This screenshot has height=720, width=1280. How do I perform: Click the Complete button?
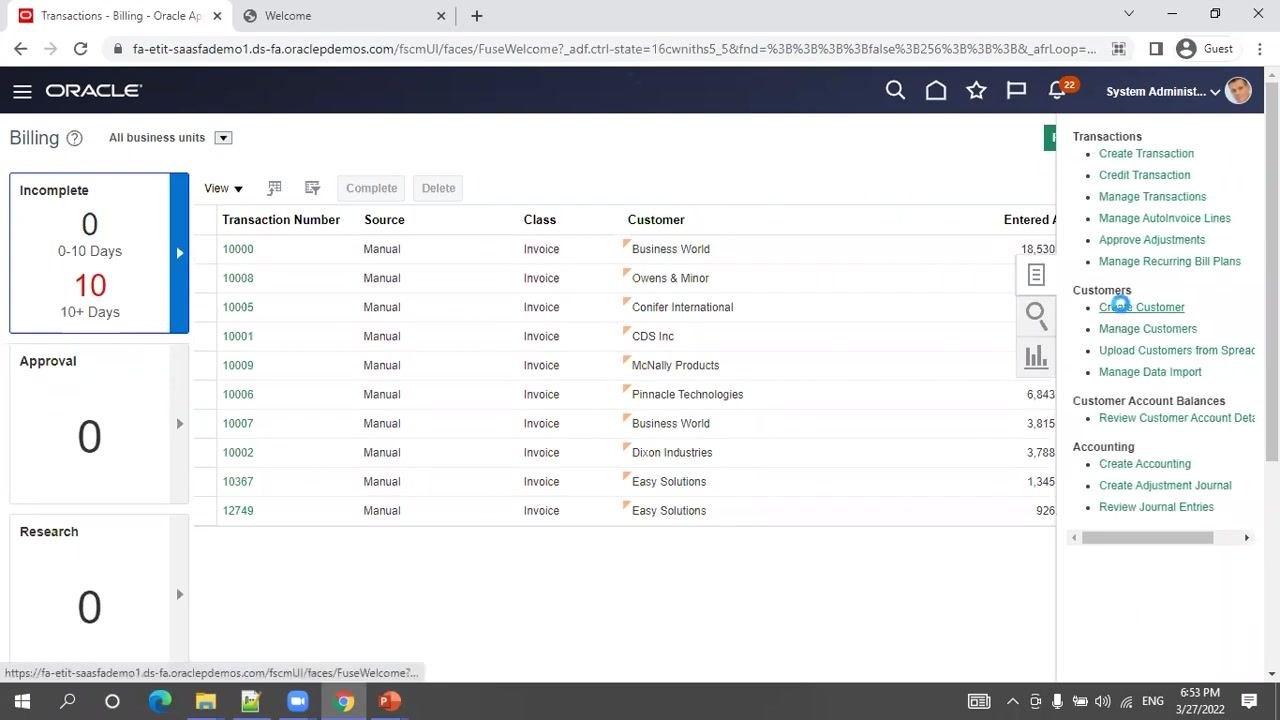coord(371,188)
